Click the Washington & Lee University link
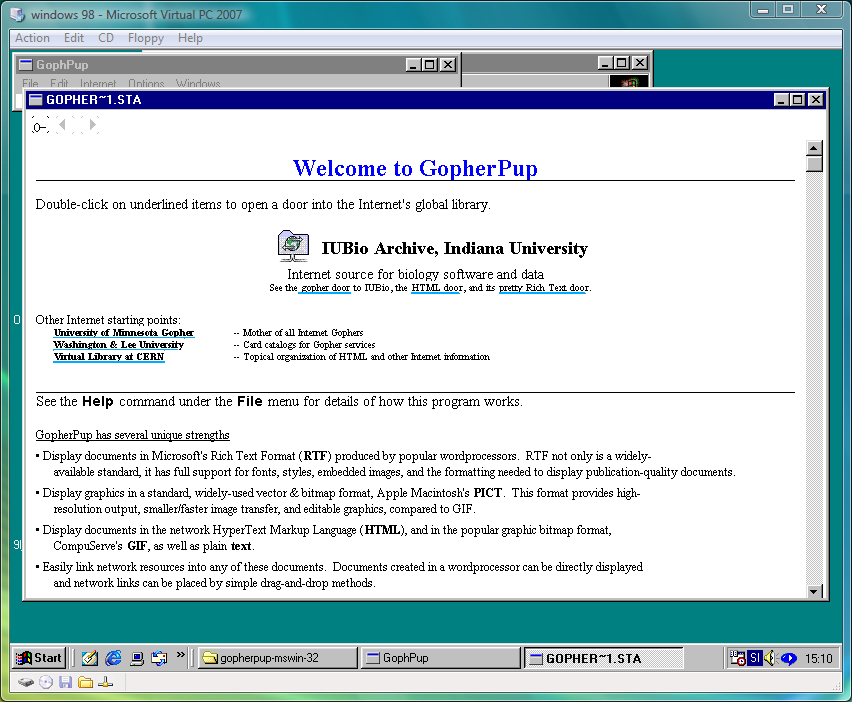 click(118, 345)
